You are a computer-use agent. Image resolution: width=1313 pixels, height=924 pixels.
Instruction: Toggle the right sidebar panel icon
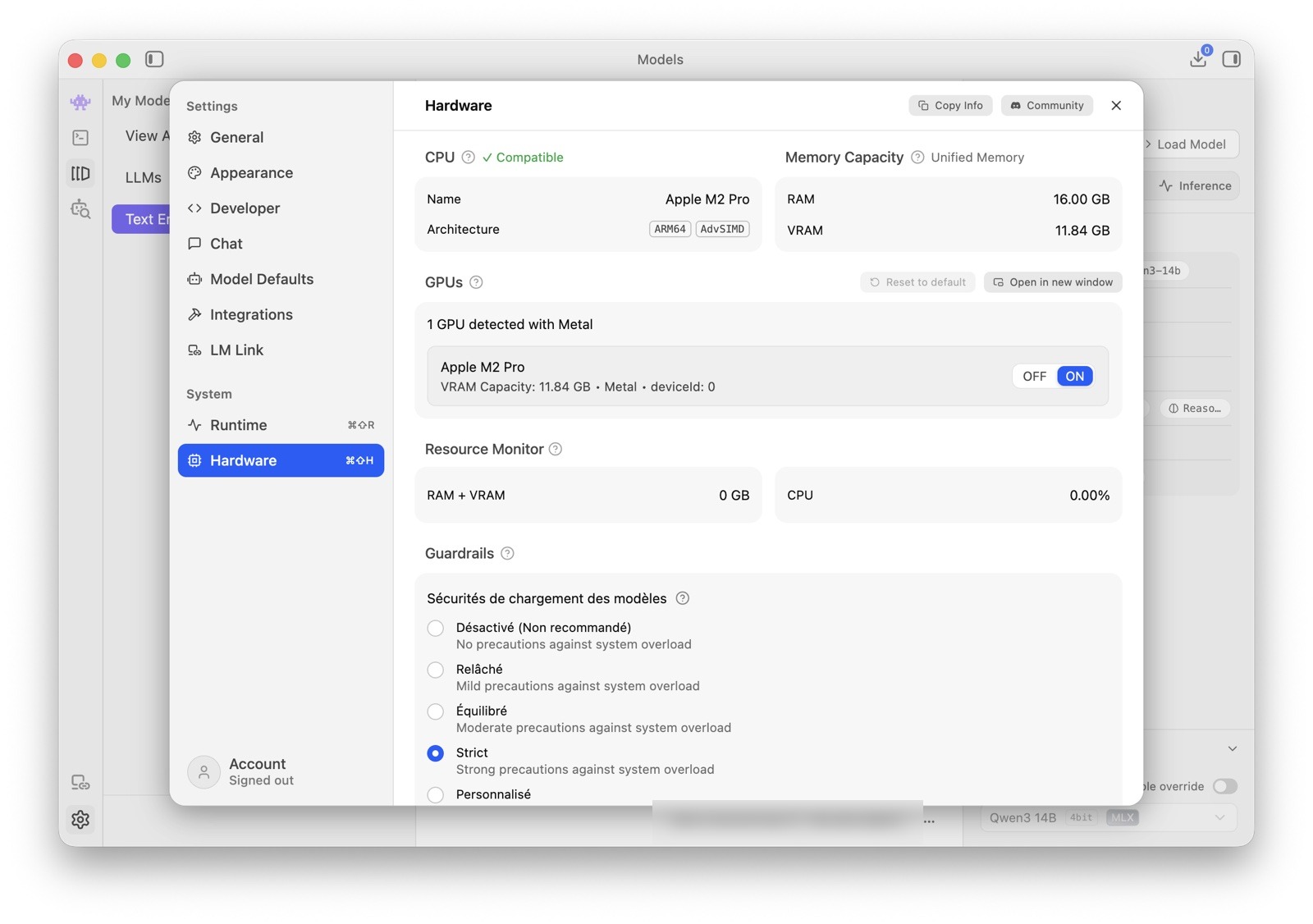click(x=1231, y=59)
